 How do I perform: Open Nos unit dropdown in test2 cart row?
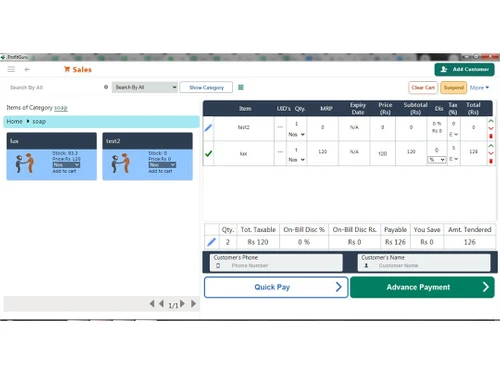tap(296, 134)
